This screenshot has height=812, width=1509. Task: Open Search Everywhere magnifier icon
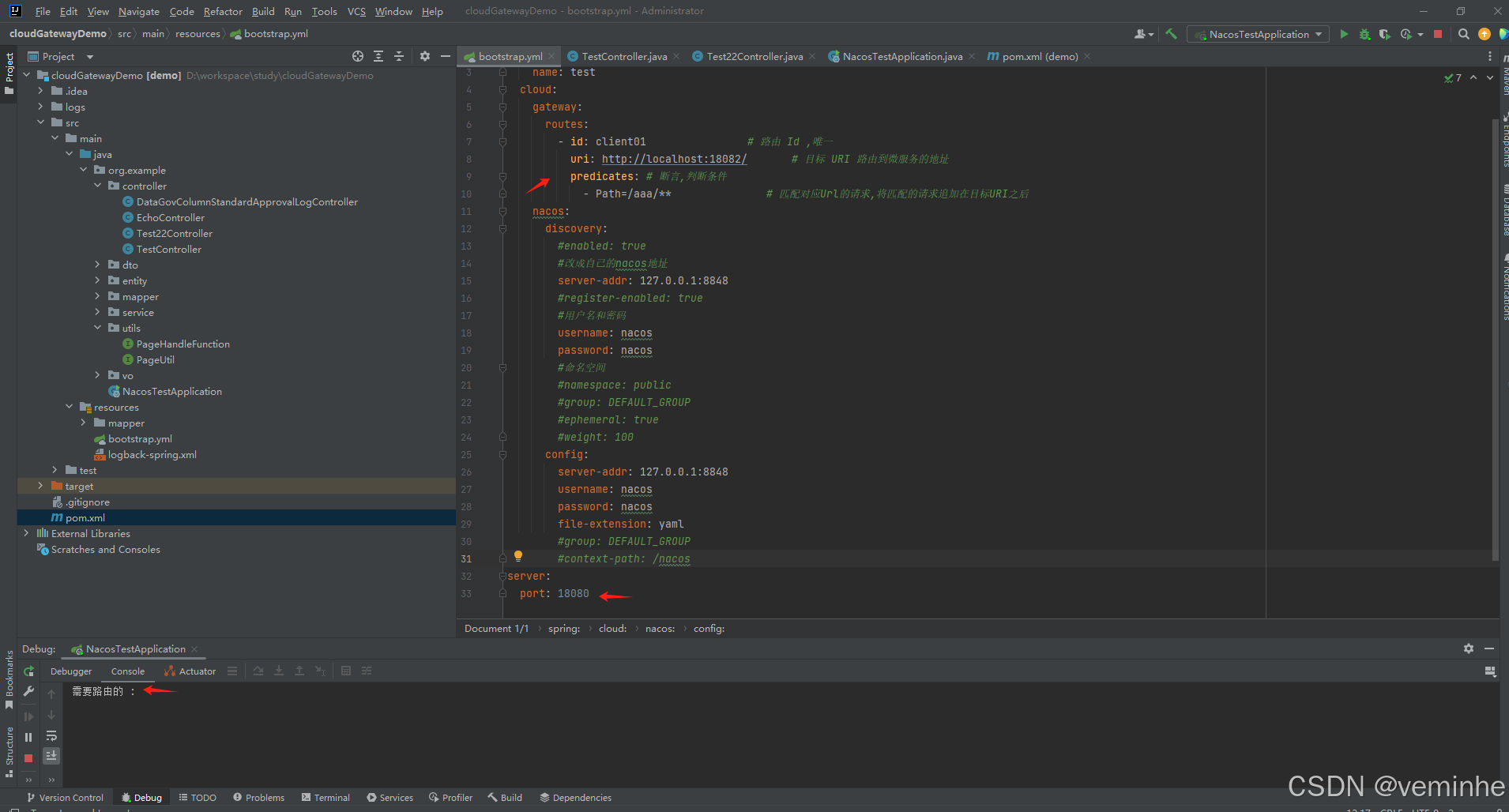pos(1463,34)
